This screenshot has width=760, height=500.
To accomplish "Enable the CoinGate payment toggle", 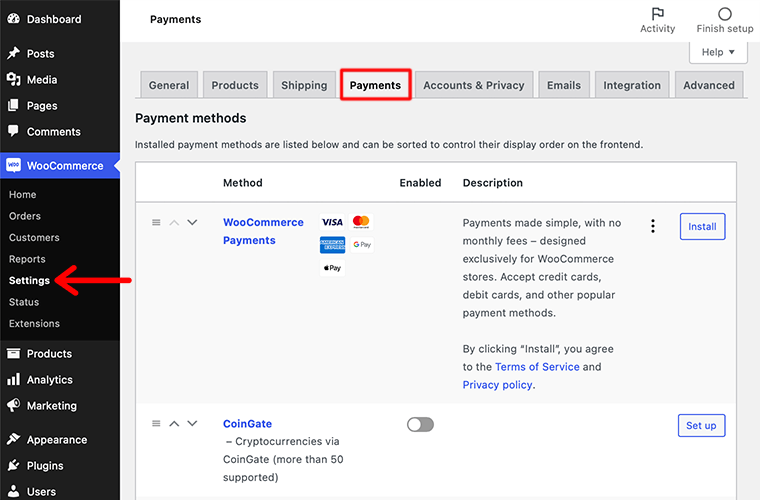I will click(420, 425).
